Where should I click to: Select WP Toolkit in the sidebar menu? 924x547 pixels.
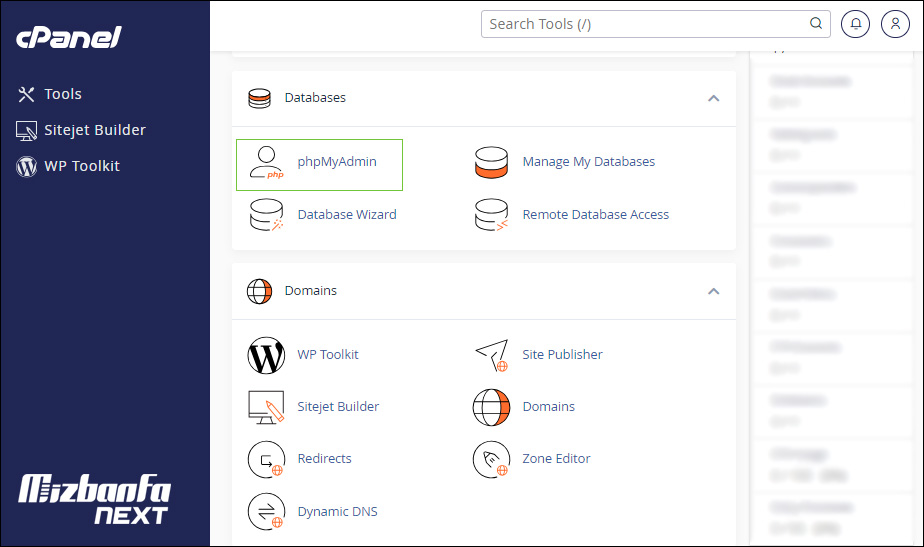pyautogui.click(x=82, y=166)
